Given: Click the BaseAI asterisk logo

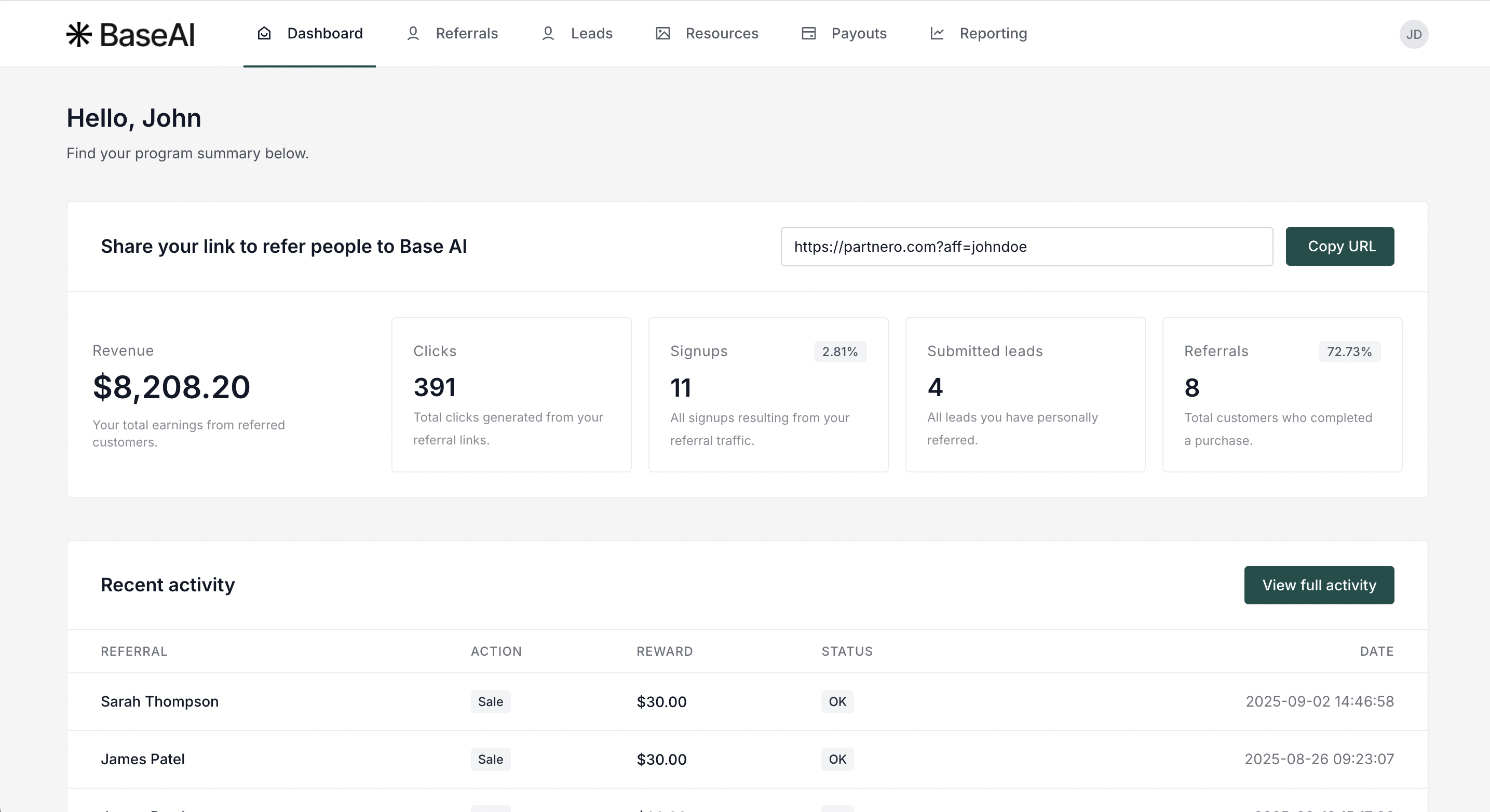Looking at the screenshot, I should coord(79,34).
